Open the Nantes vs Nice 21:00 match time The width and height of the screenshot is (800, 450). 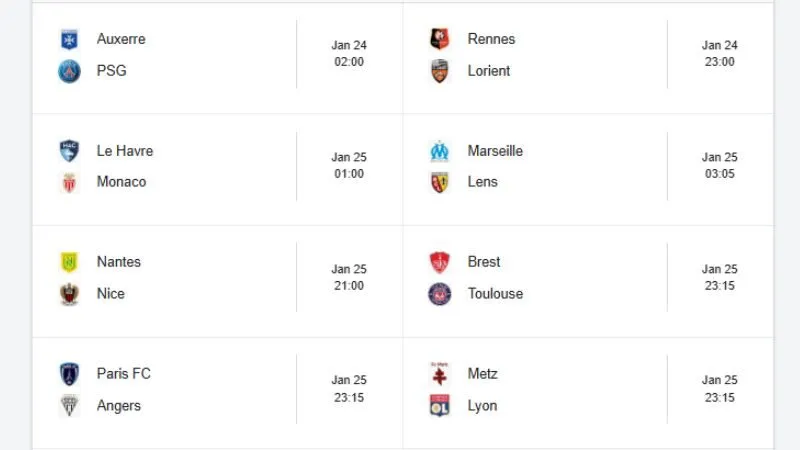349,285
